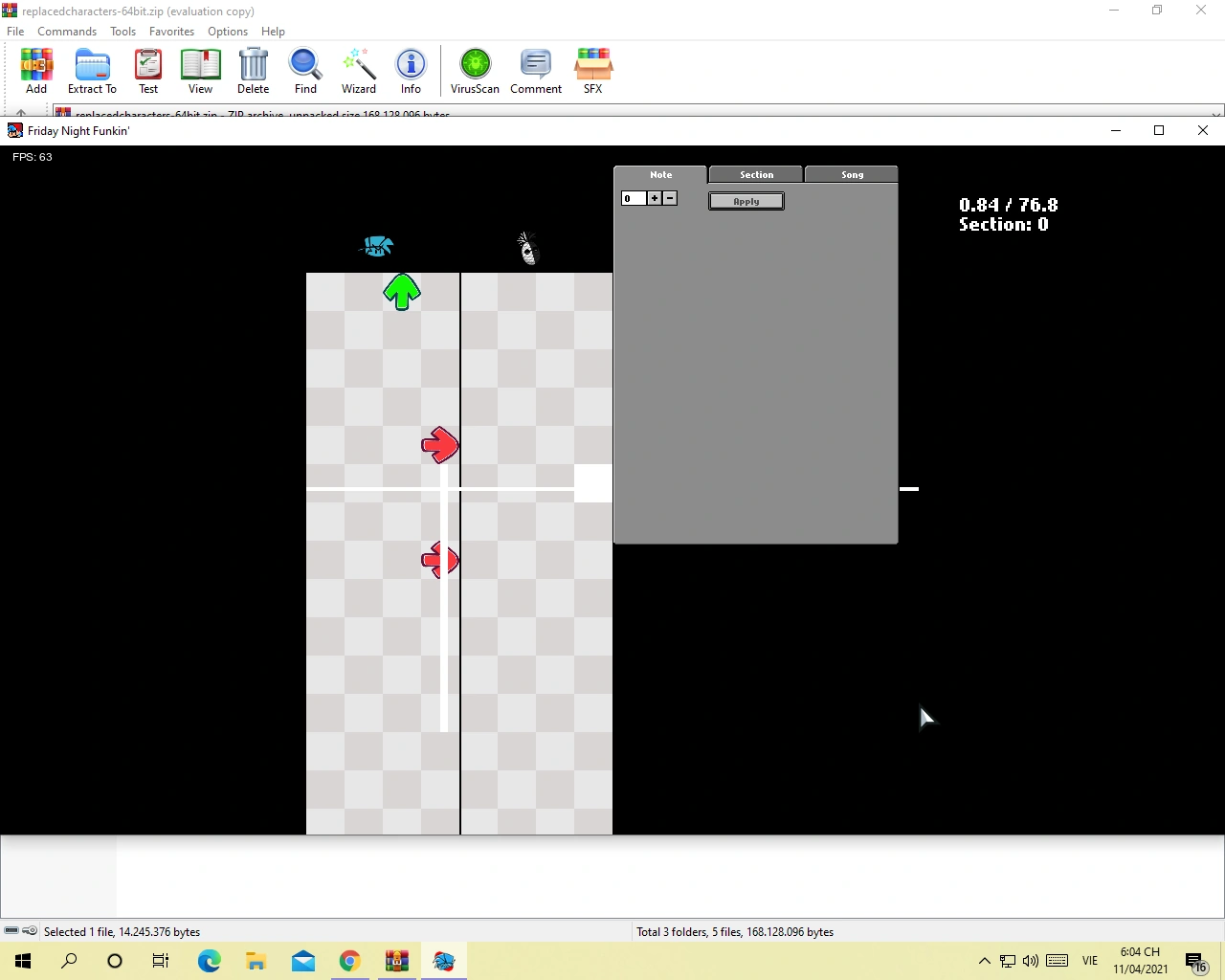The height and width of the screenshot is (980, 1225).
Task: Open Windows Search from the taskbar
Action: 69,961
